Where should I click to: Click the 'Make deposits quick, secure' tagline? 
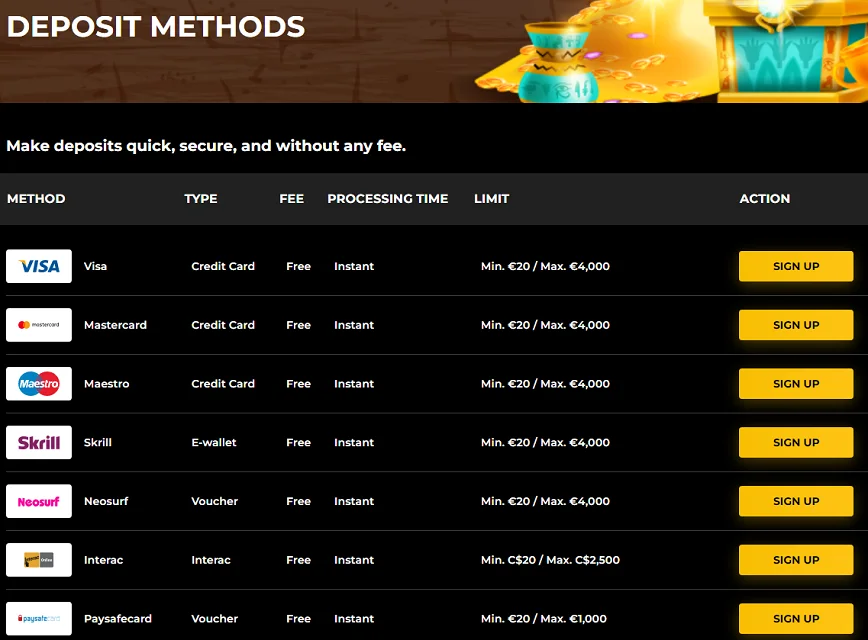click(x=206, y=146)
